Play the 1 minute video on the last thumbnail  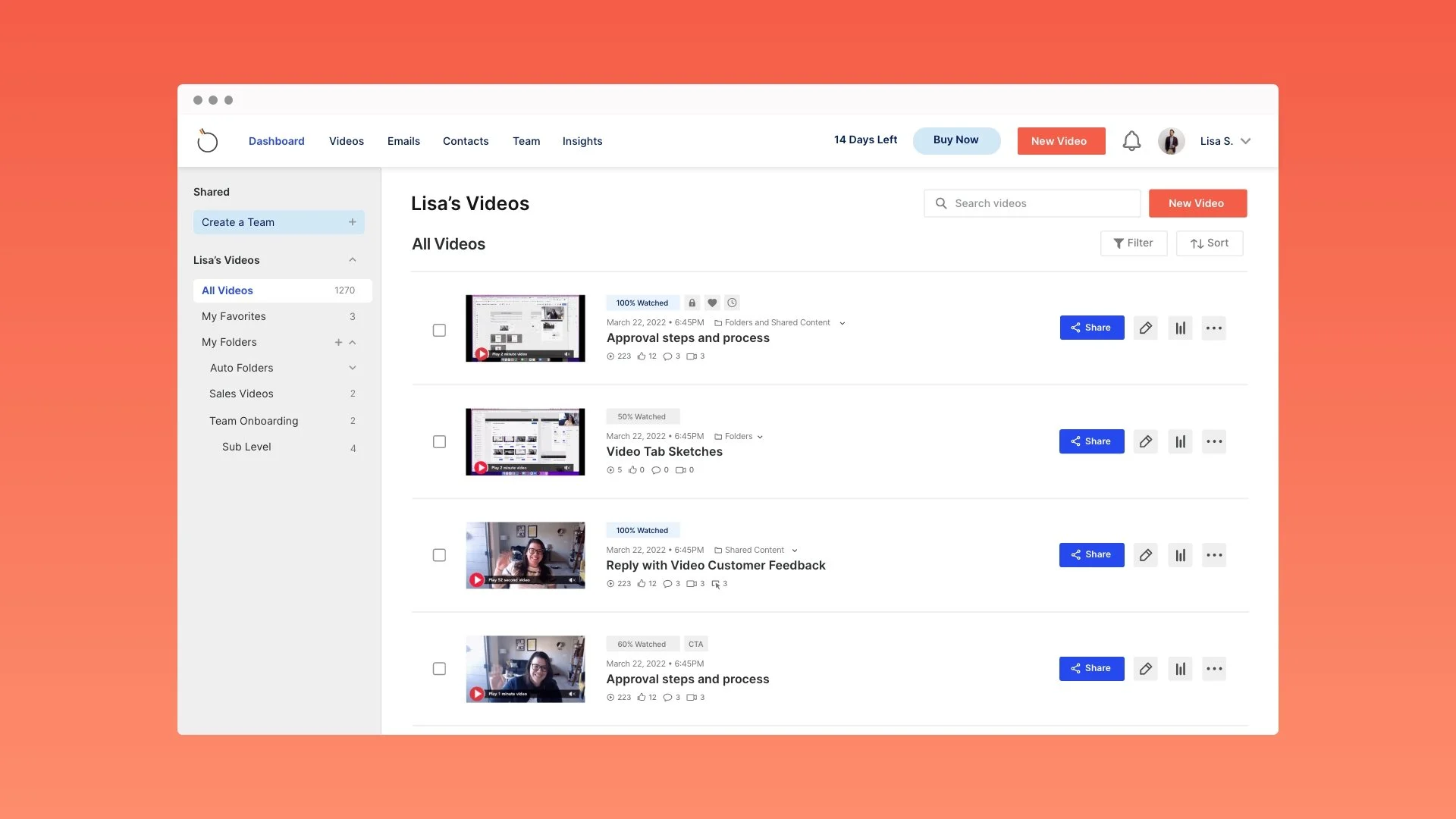[x=477, y=694]
